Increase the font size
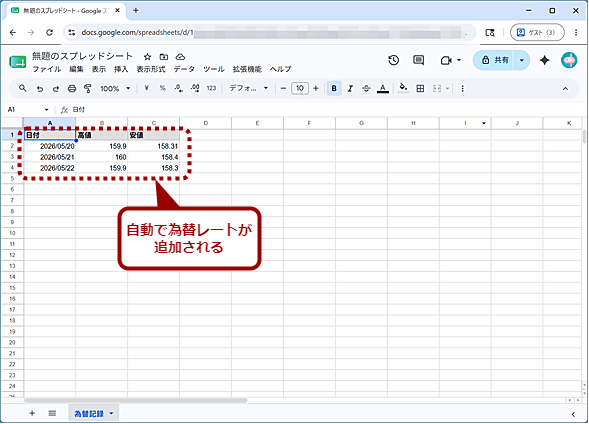 click(316, 89)
